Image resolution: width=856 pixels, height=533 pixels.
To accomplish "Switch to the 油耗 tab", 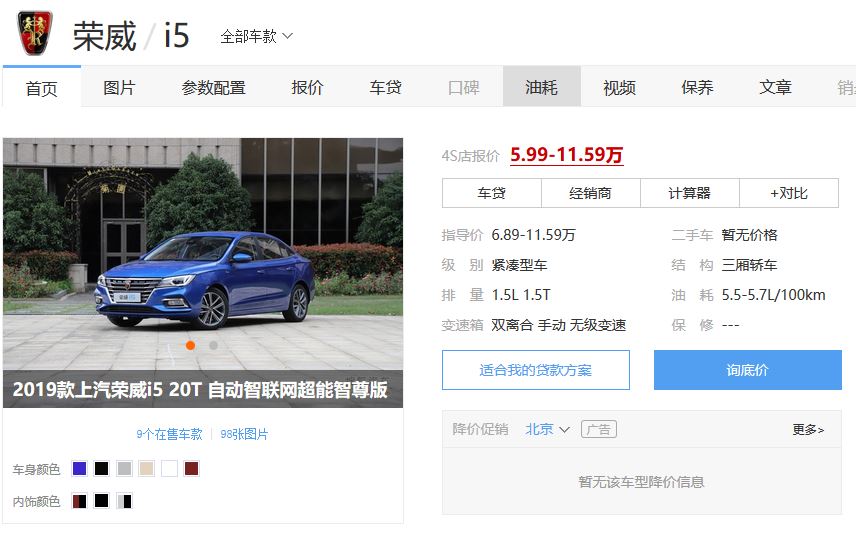I will click(542, 87).
